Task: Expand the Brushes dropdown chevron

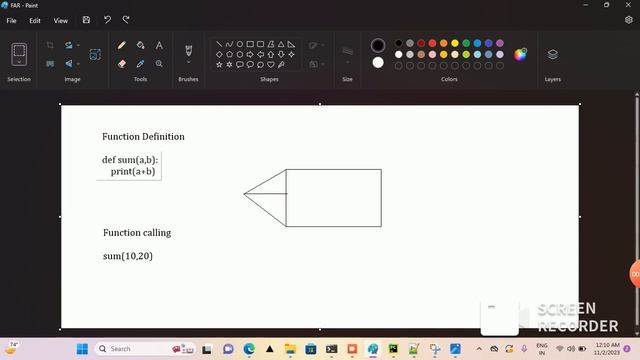Action: pyautogui.click(x=189, y=62)
